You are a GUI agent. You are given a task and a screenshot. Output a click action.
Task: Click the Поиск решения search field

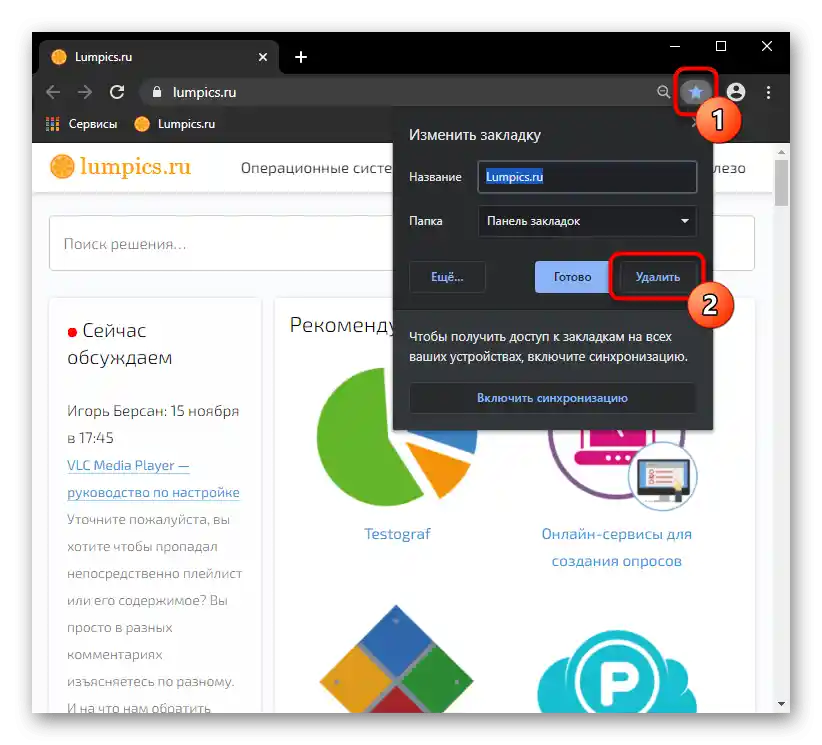point(221,244)
